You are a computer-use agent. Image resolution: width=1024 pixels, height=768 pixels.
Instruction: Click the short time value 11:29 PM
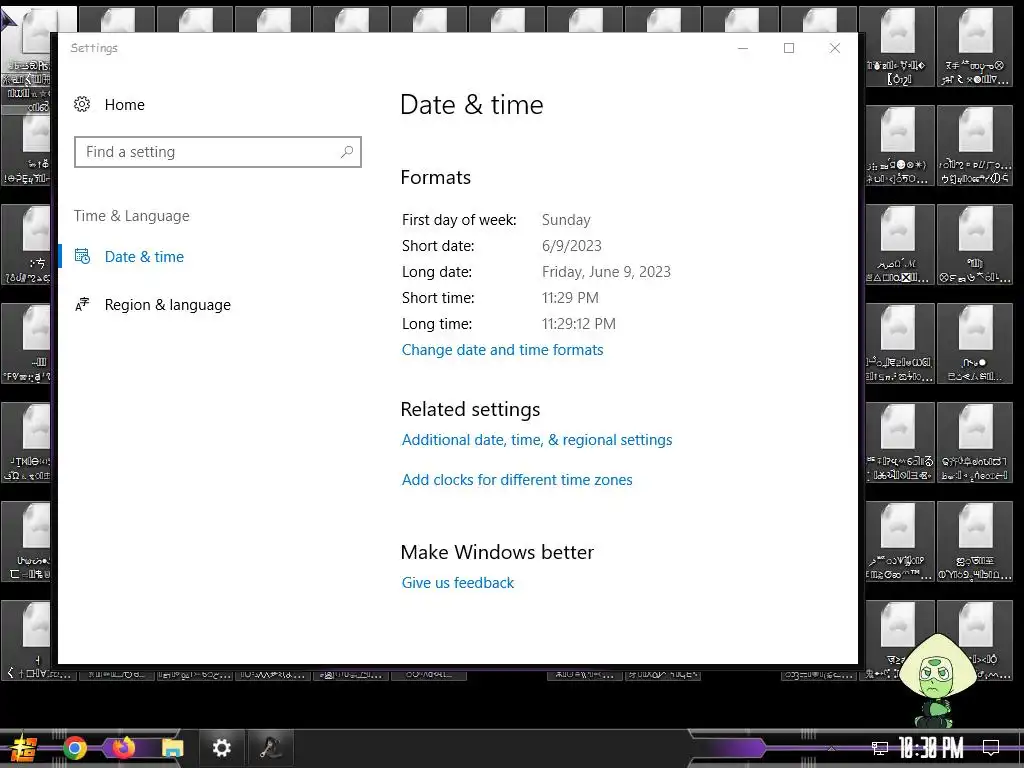pos(569,298)
